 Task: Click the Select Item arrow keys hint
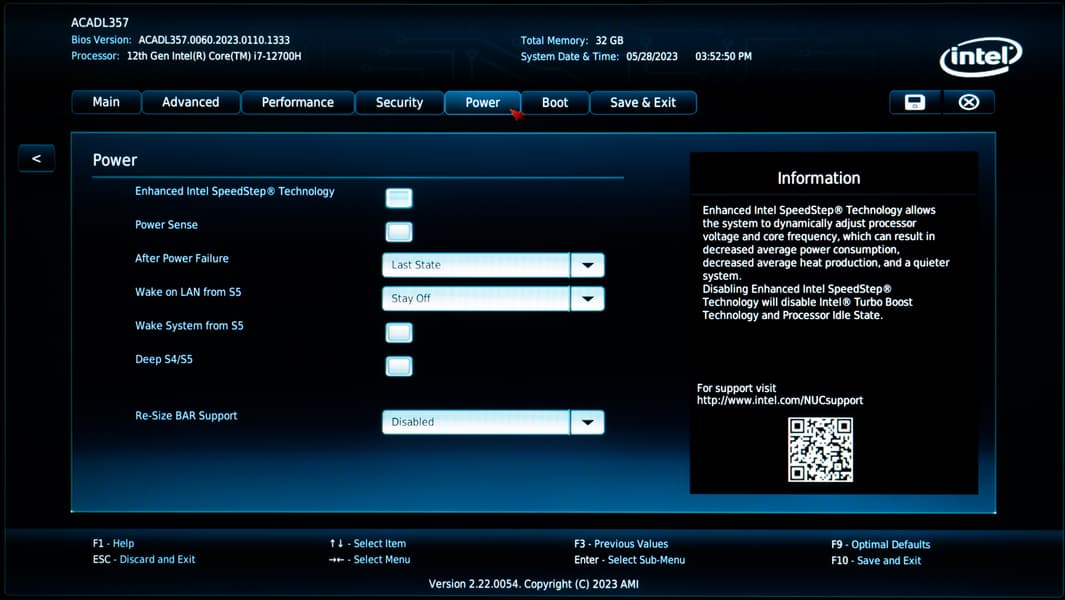click(367, 544)
